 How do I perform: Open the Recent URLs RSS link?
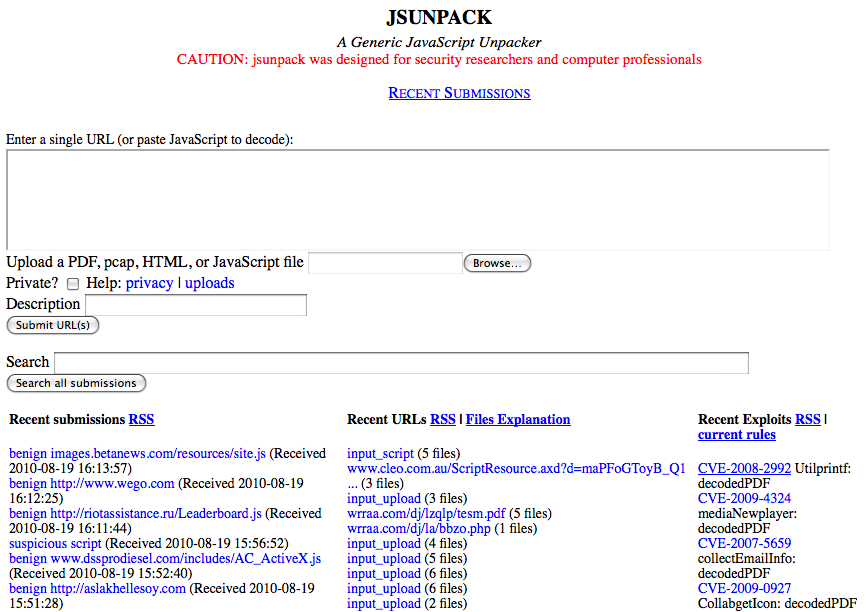[x=442, y=420]
